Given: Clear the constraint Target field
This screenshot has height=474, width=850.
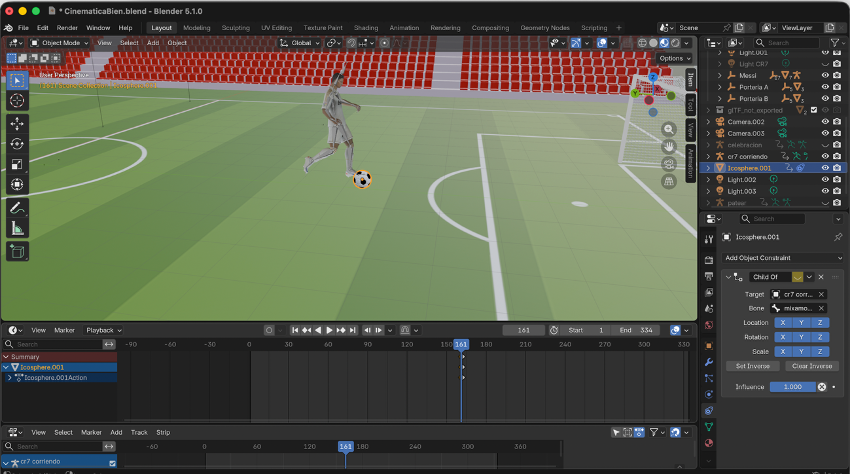Looking at the screenshot, I should [x=821, y=294].
